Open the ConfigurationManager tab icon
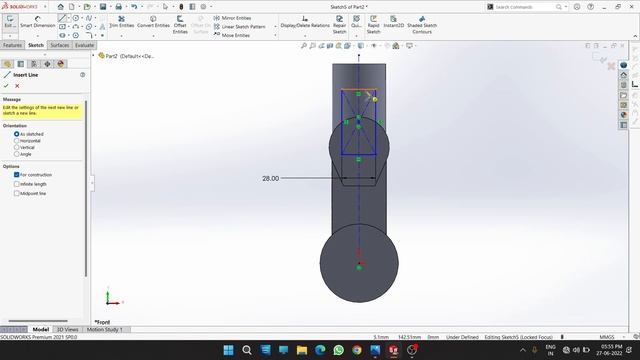Image resolution: width=640 pixels, height=360 pixels. pyautogui.click(x=34, y=64)
